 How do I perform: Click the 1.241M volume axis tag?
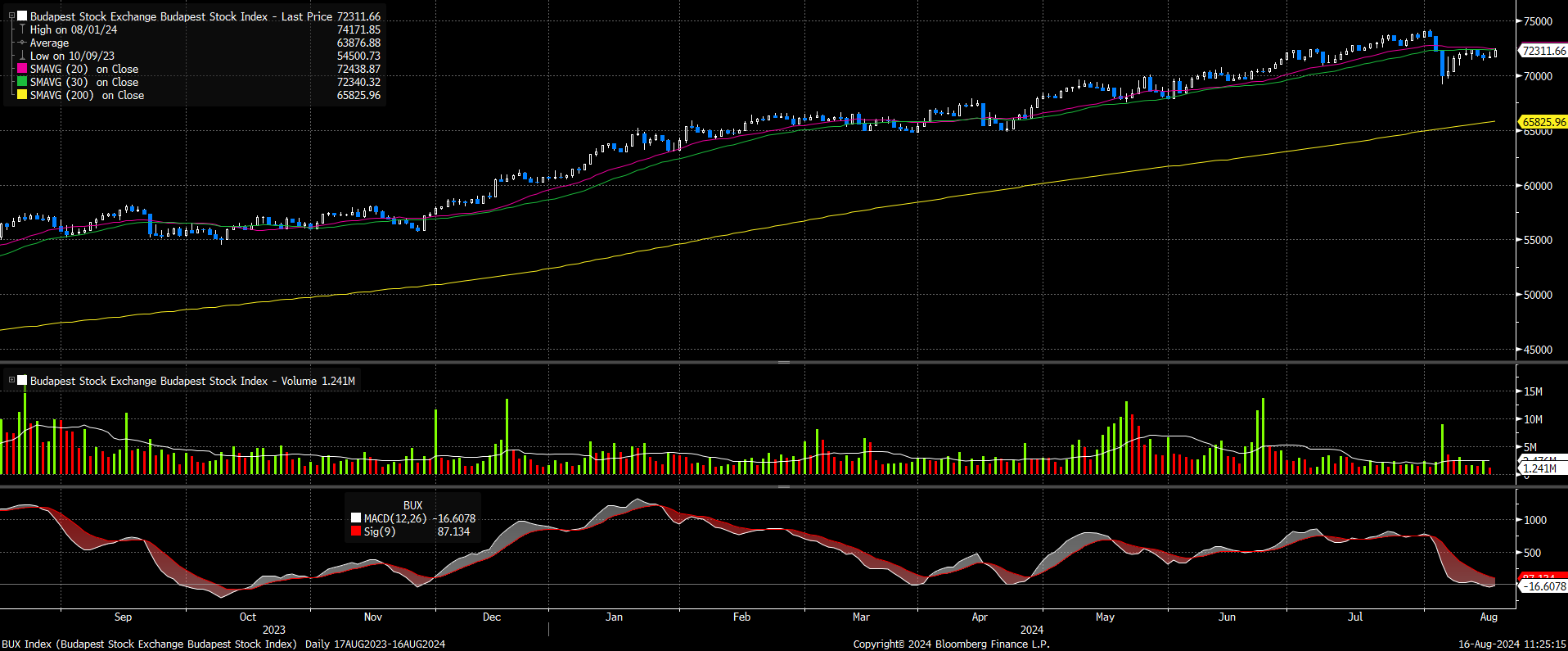[x=1542, y=468]
